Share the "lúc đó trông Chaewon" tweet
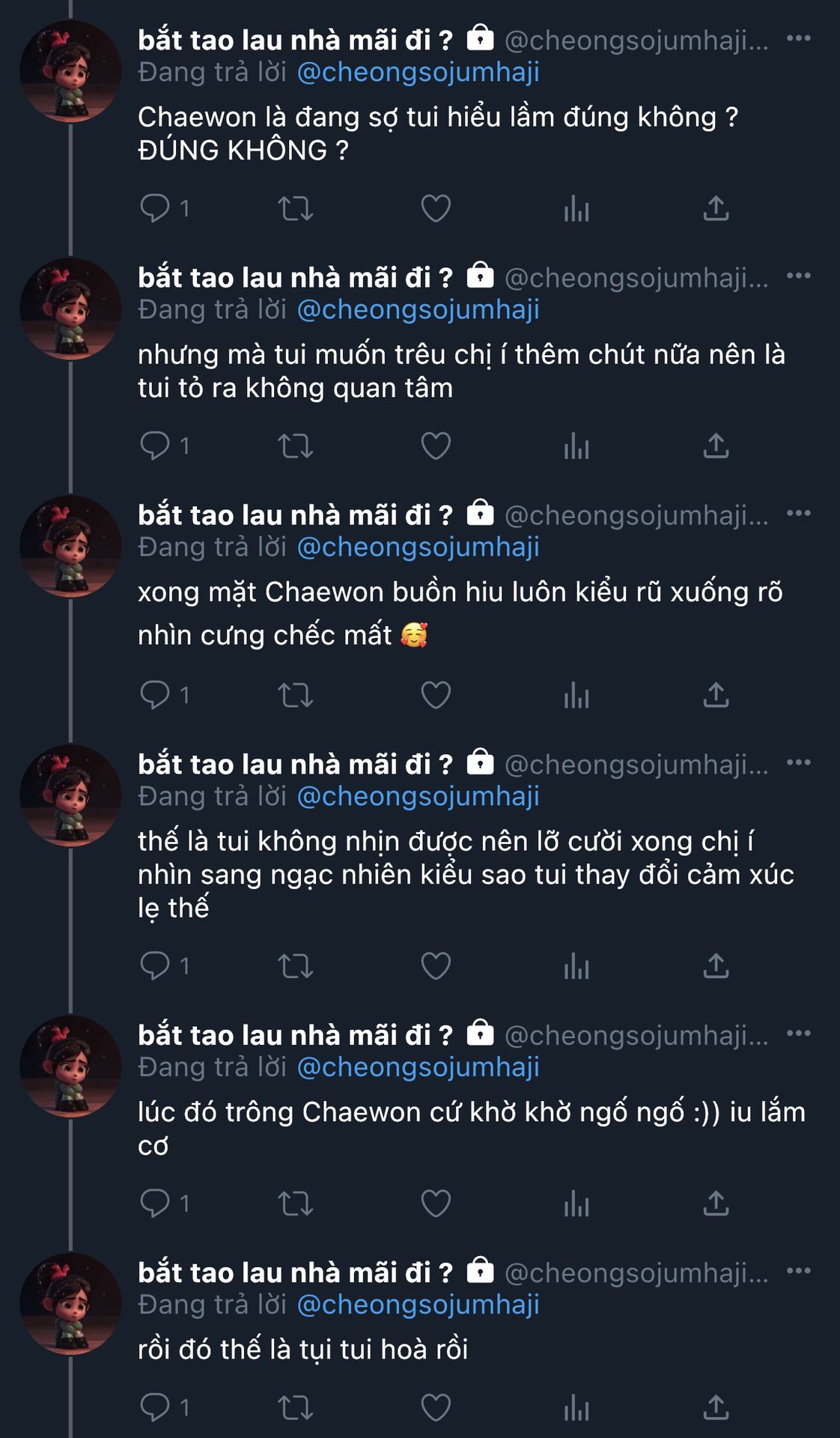This screenshot has height=1438, width=840. (716, 1204)
